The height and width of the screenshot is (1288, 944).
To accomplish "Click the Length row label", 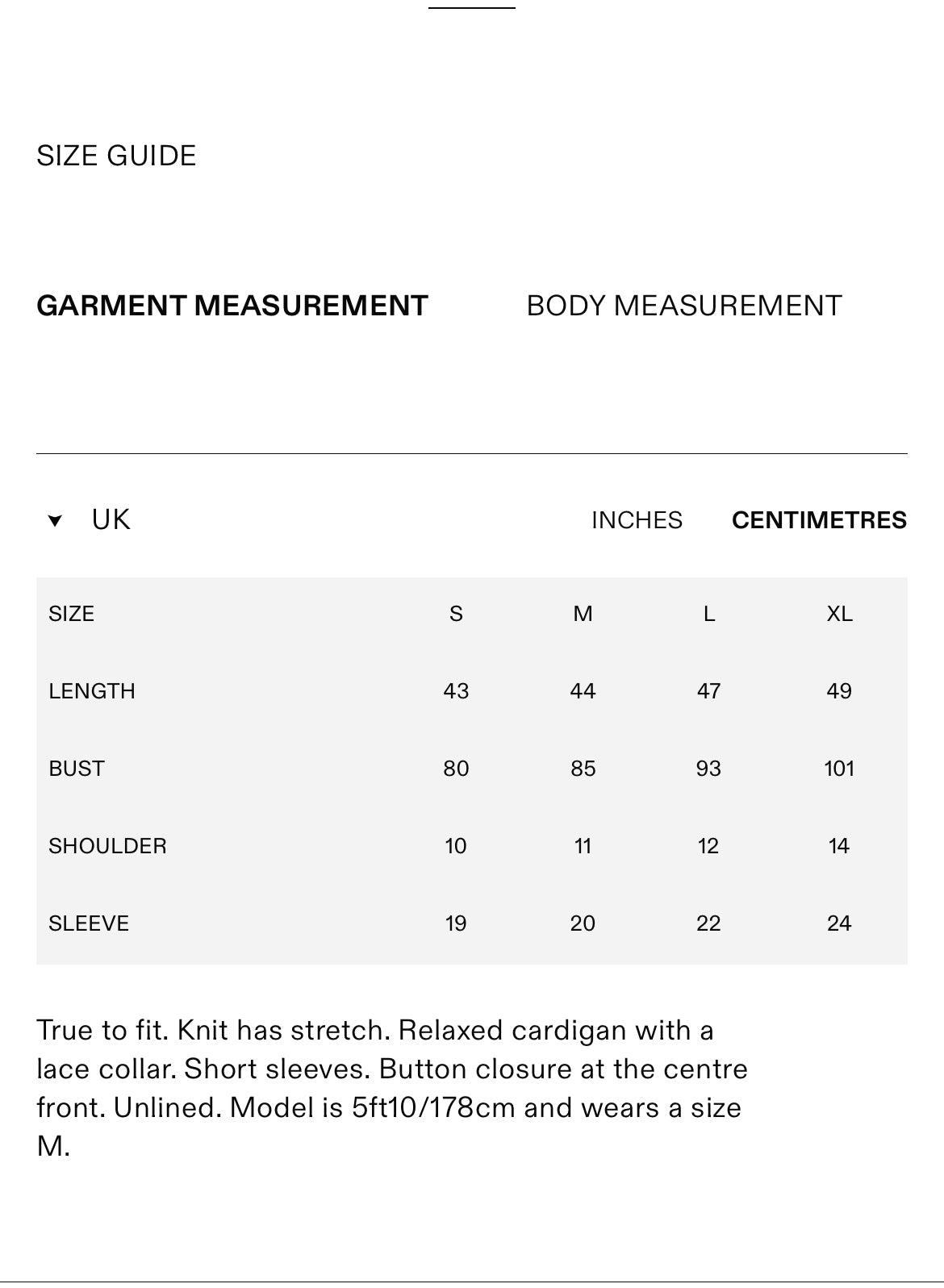I will point(92,691).
